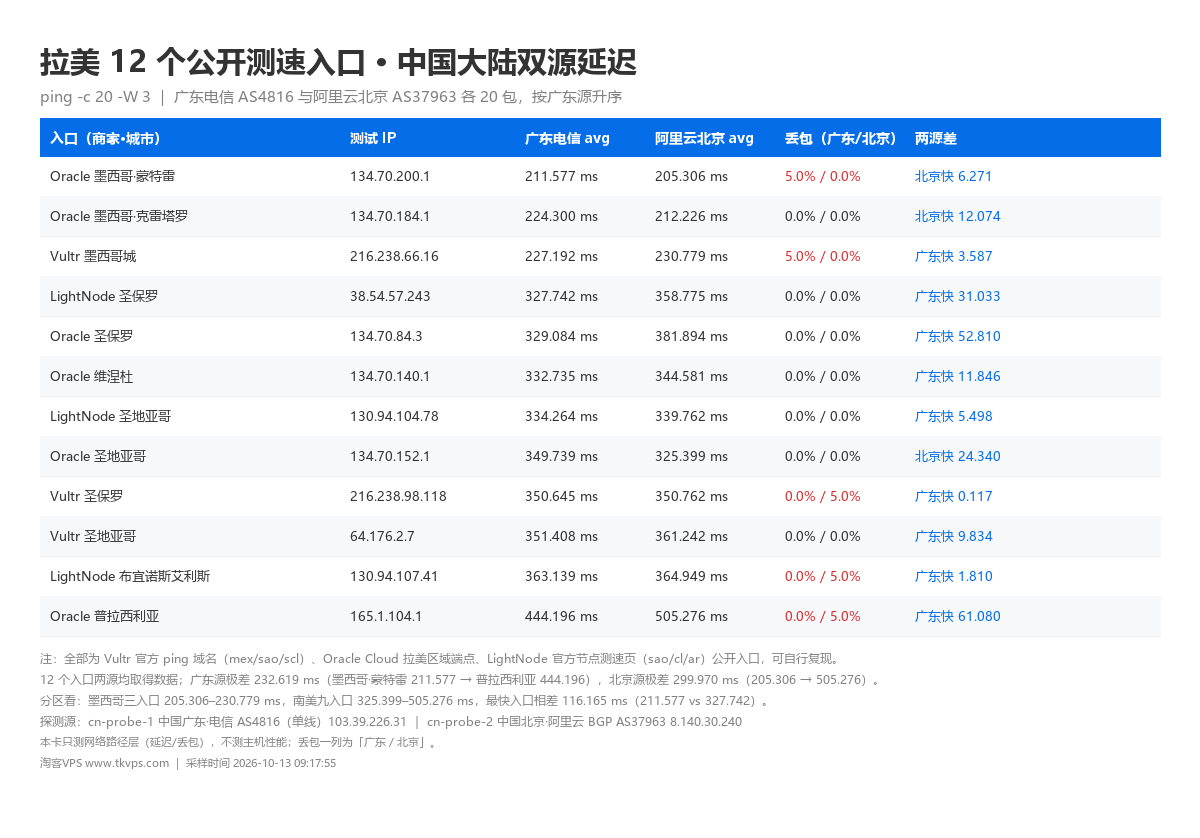The height and width of the screenshot is (838, 1200).
Task: Select the LightNode 圣保罗 row name
Action: click(104, 296)
